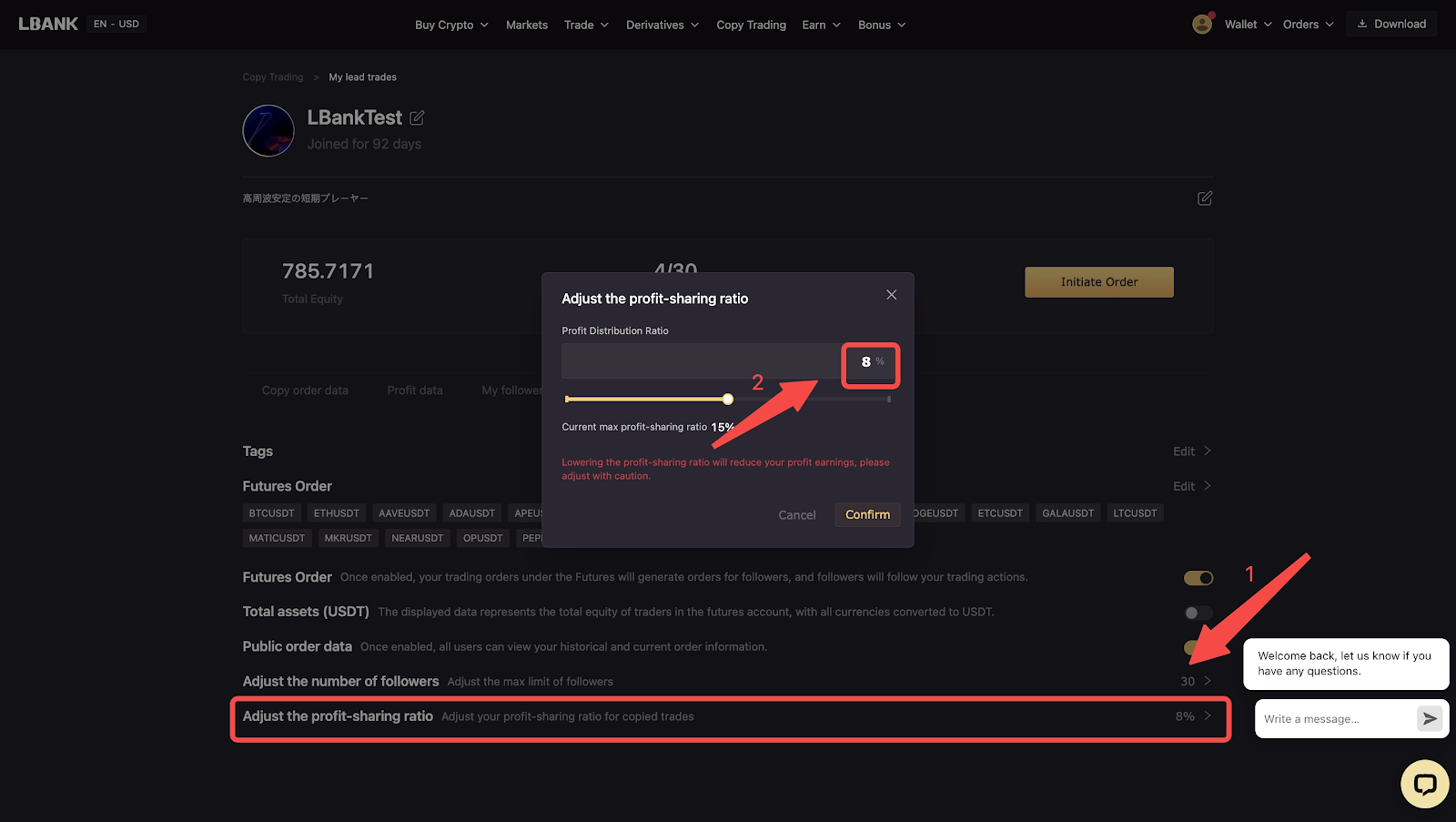Close the profit-sharing ratio dialog
Image resolution: width=1456 pixels, height=822 pixels.
891,295
